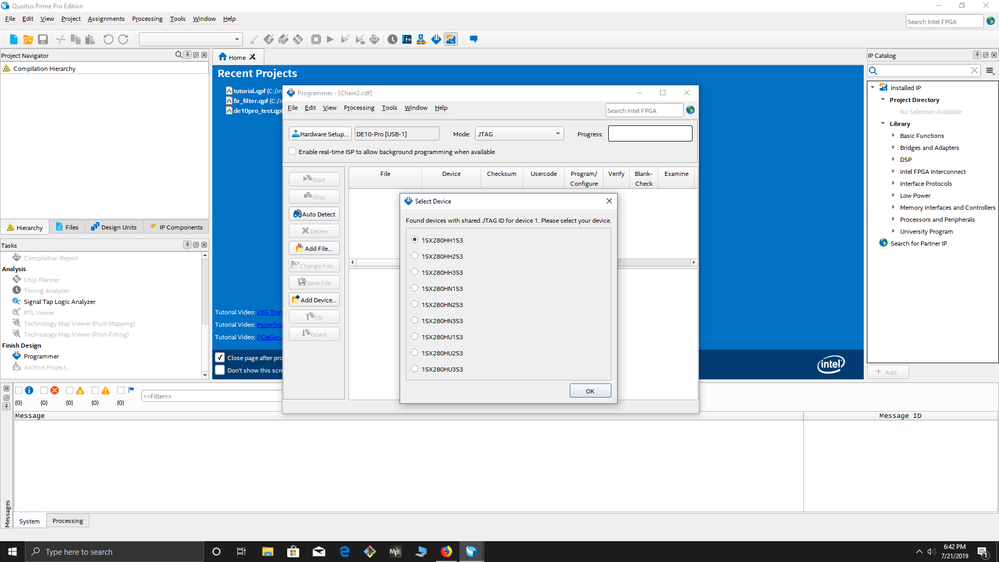Choose the 1SX280HU3S3 device option
Screen dimensions: 999x562
415,369
